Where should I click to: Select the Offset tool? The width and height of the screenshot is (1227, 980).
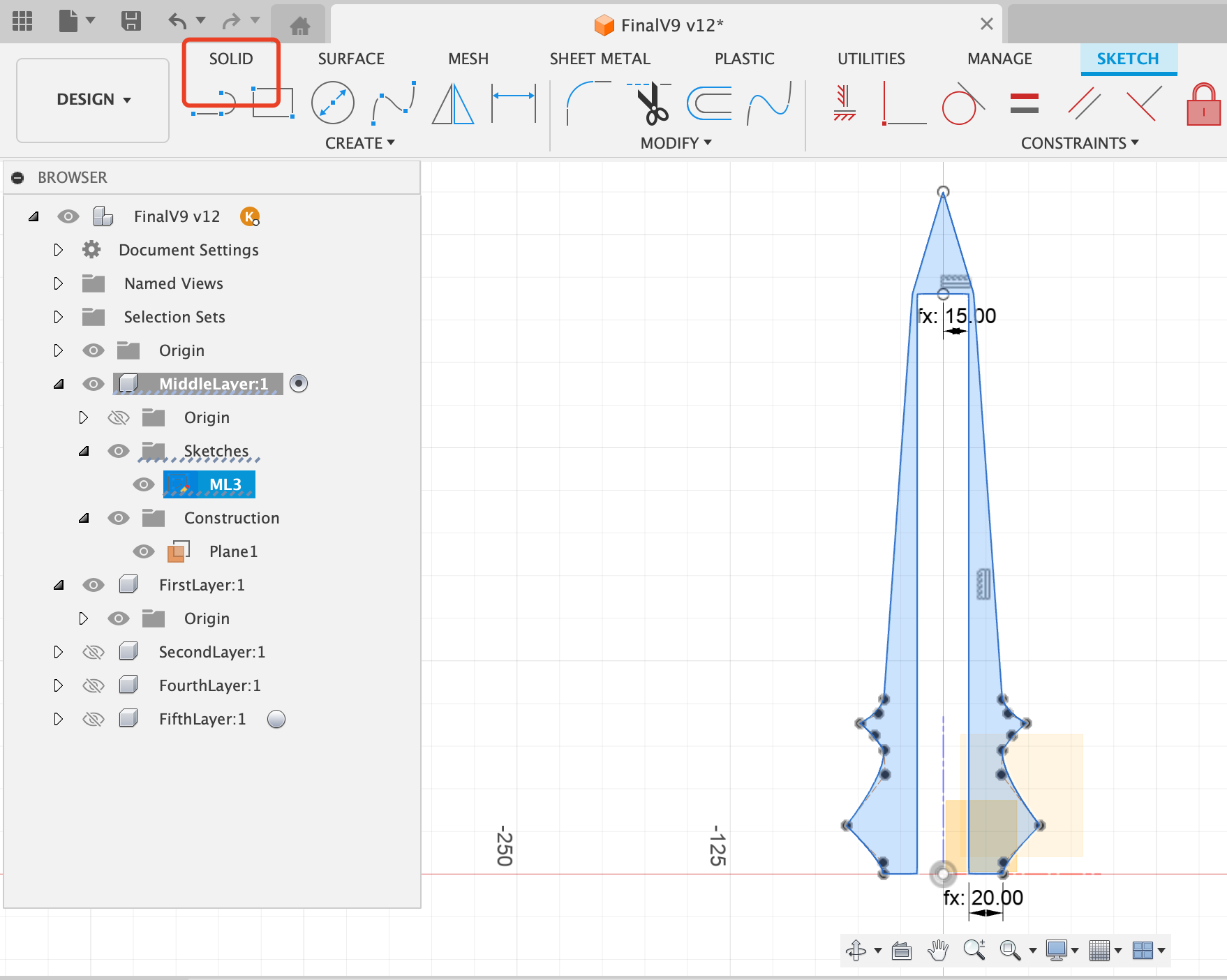click(710, 103)
